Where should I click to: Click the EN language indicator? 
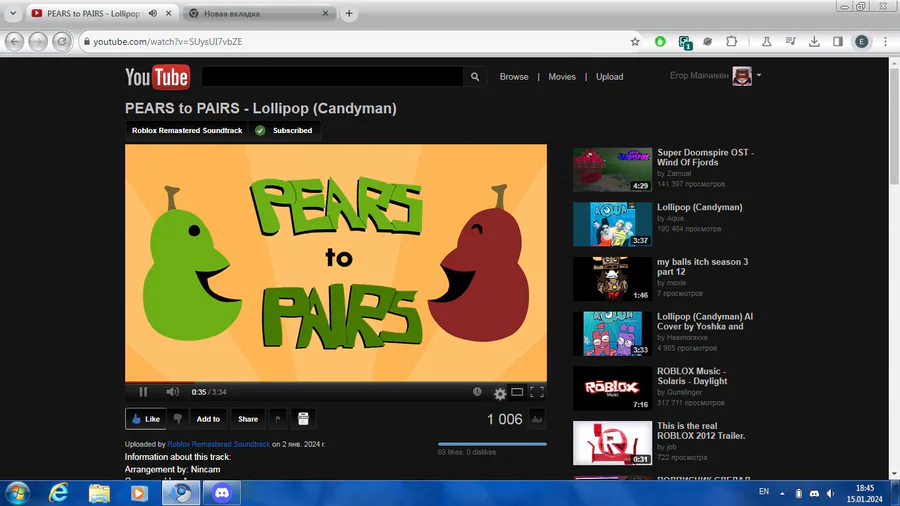[763, 492]
